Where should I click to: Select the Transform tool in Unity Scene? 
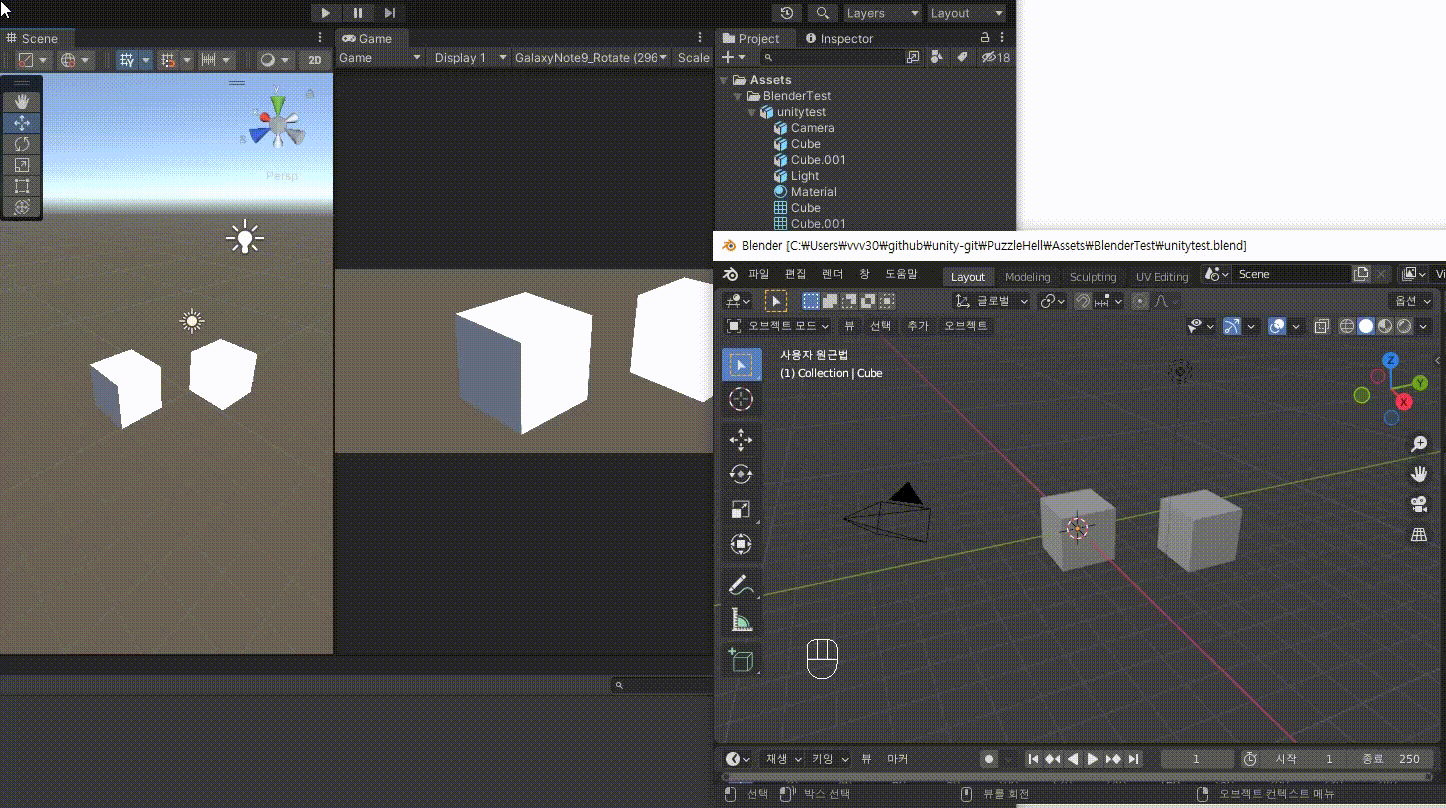point(21,207)
